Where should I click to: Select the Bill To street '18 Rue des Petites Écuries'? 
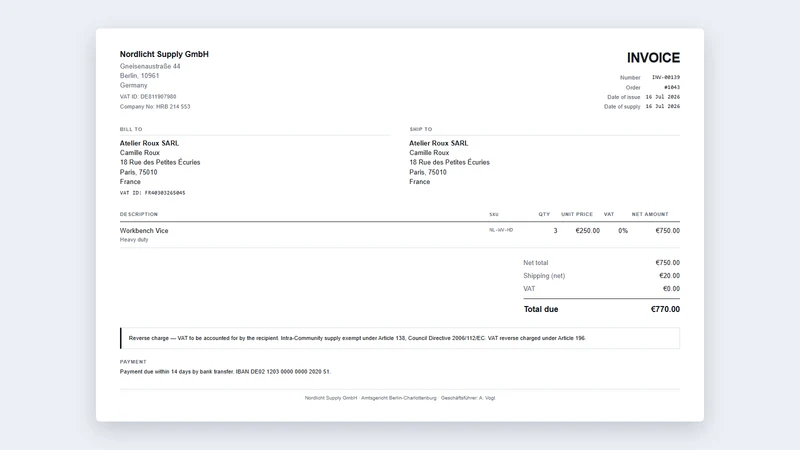click(160, 162)
